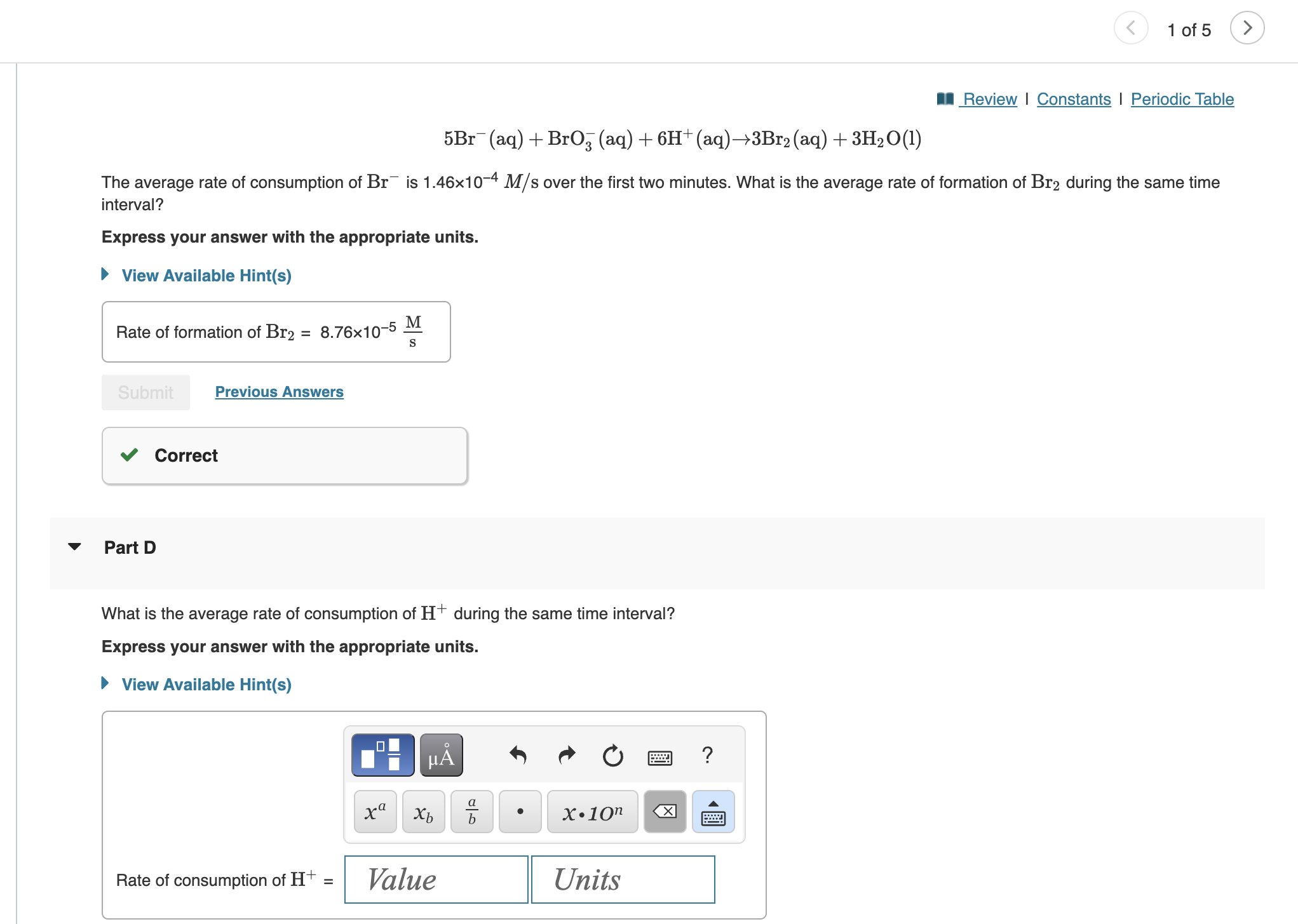Open the Periodic Table link

coord(1182,99)
